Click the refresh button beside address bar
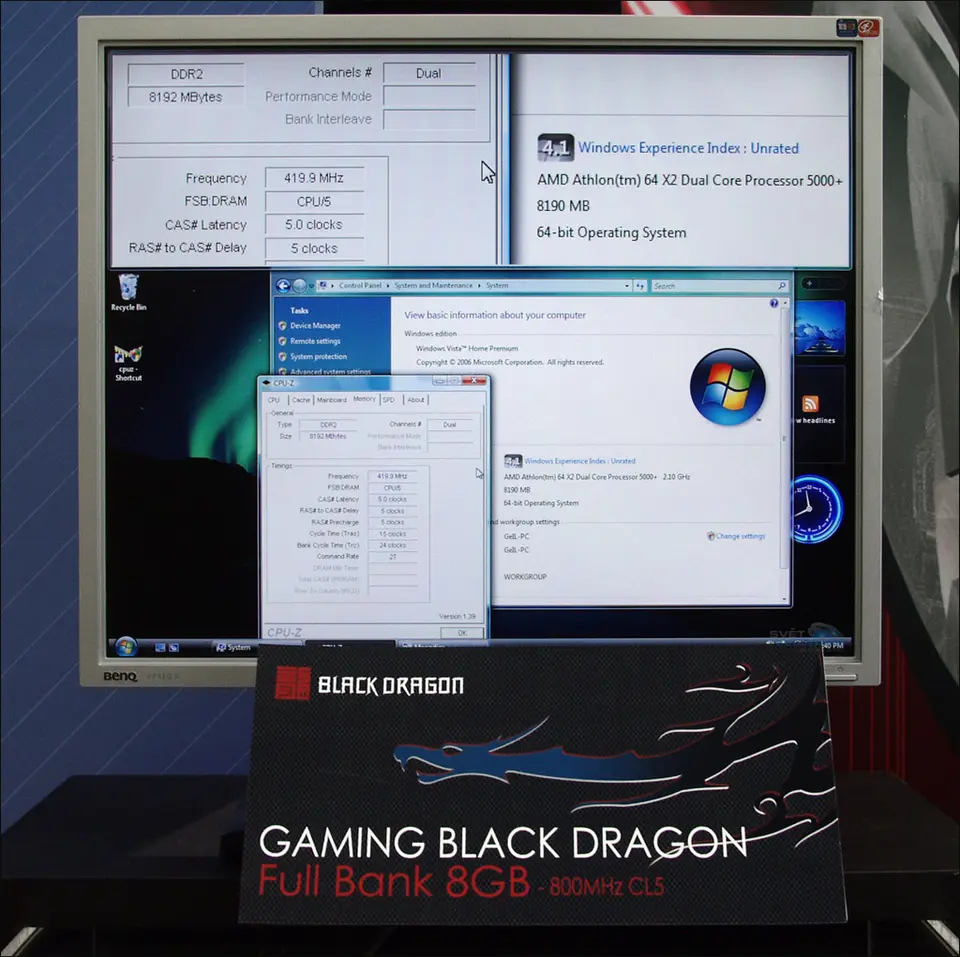This screenshot has height=957, width=960. tap(640, 286)
